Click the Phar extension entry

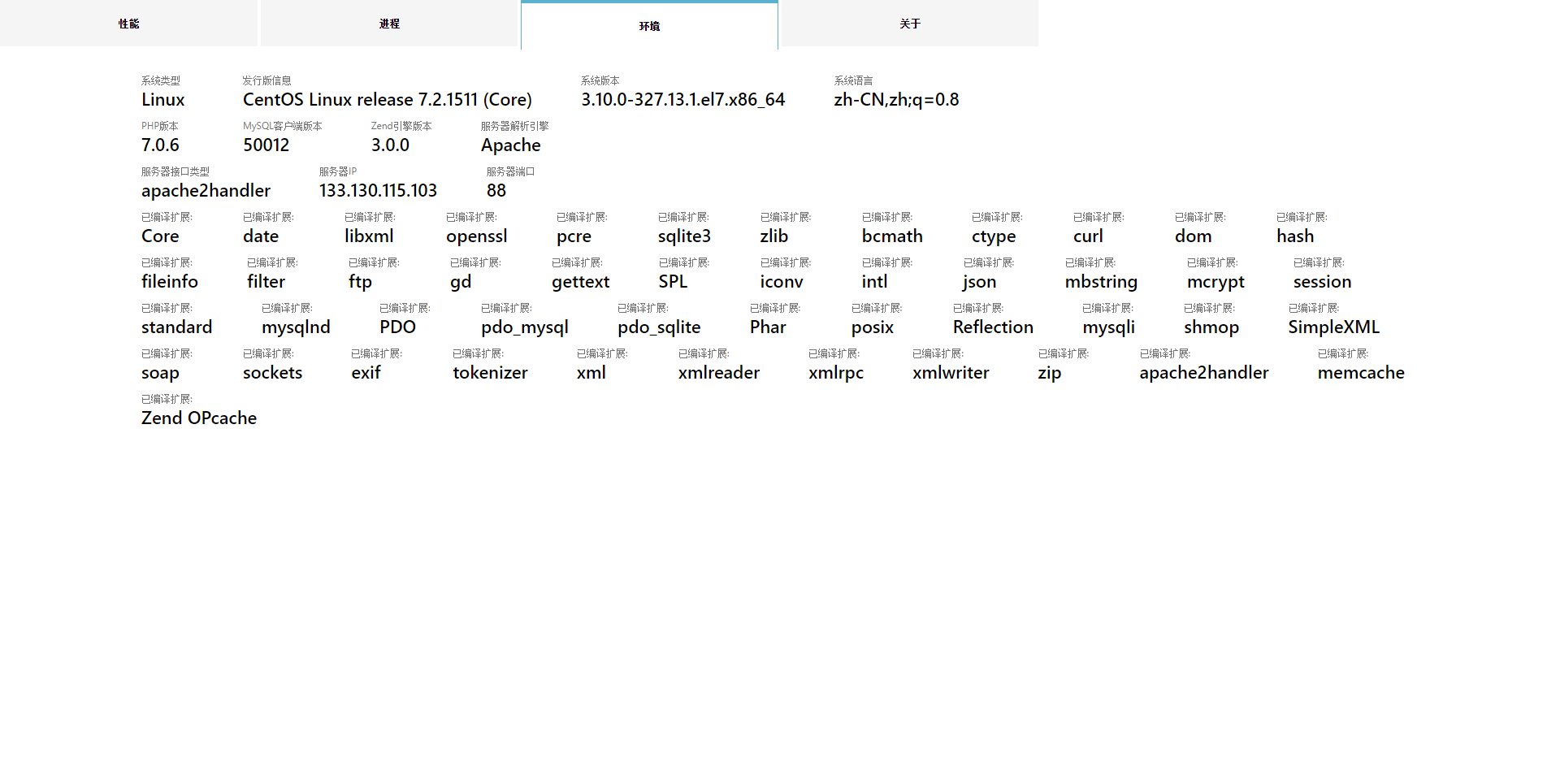click(768, 327)
